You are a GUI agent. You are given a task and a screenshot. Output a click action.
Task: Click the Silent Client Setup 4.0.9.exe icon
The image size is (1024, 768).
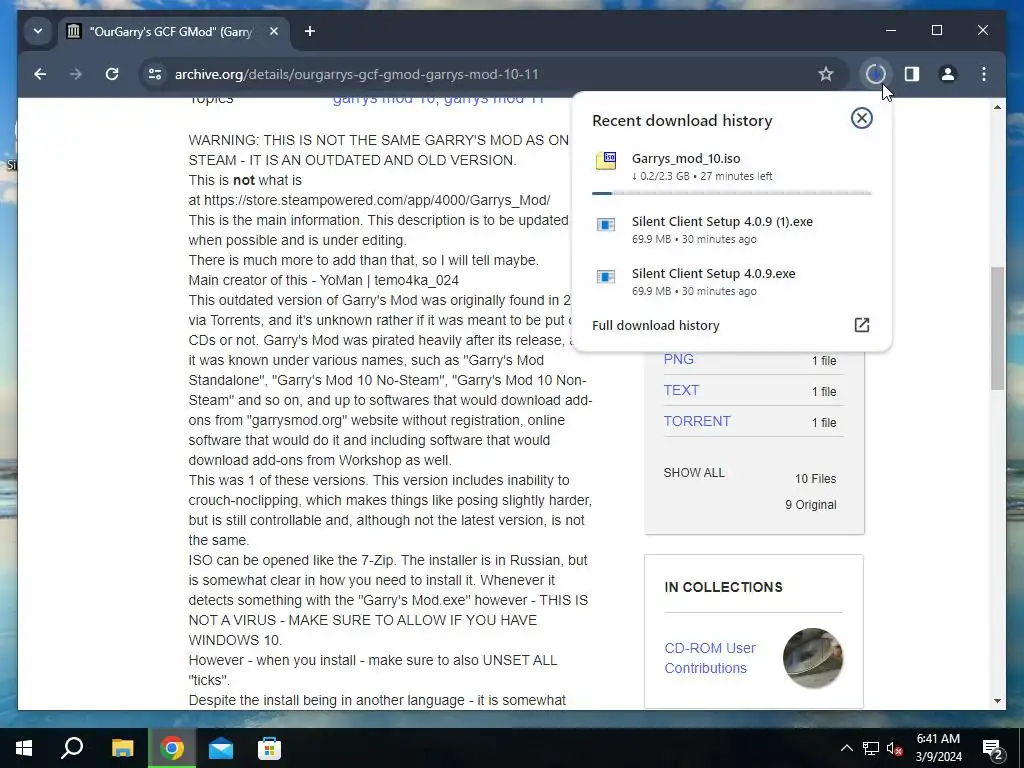pyautogui.click(x=606, y=277)
